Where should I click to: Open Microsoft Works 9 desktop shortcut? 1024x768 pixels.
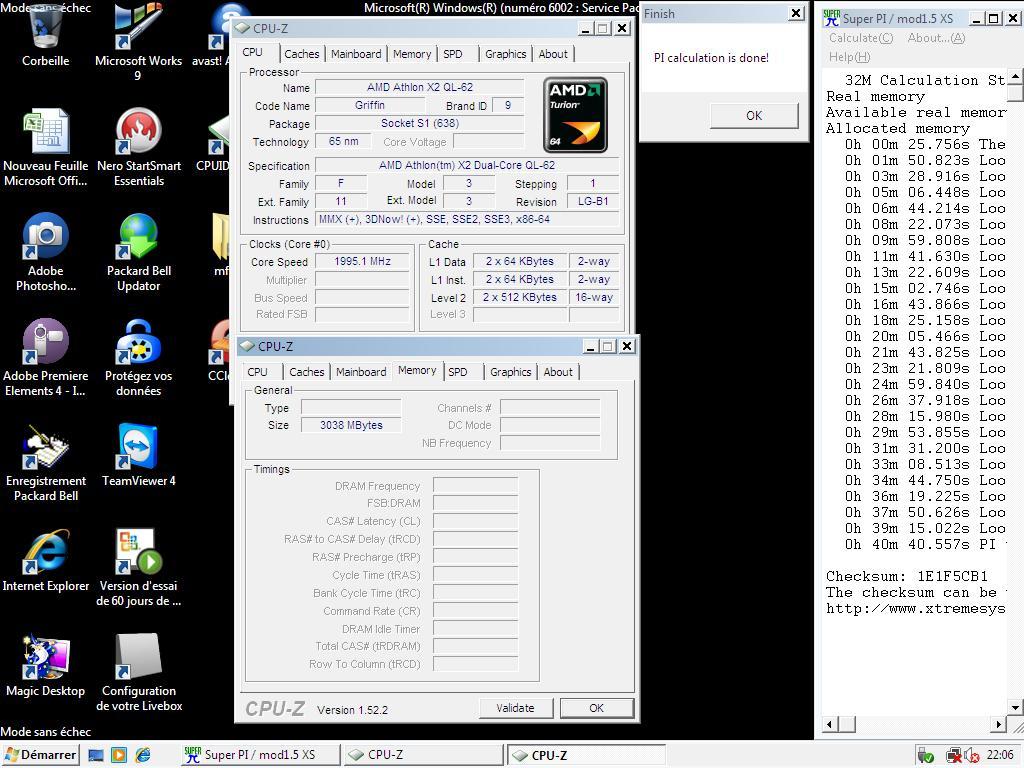(138, 40)
